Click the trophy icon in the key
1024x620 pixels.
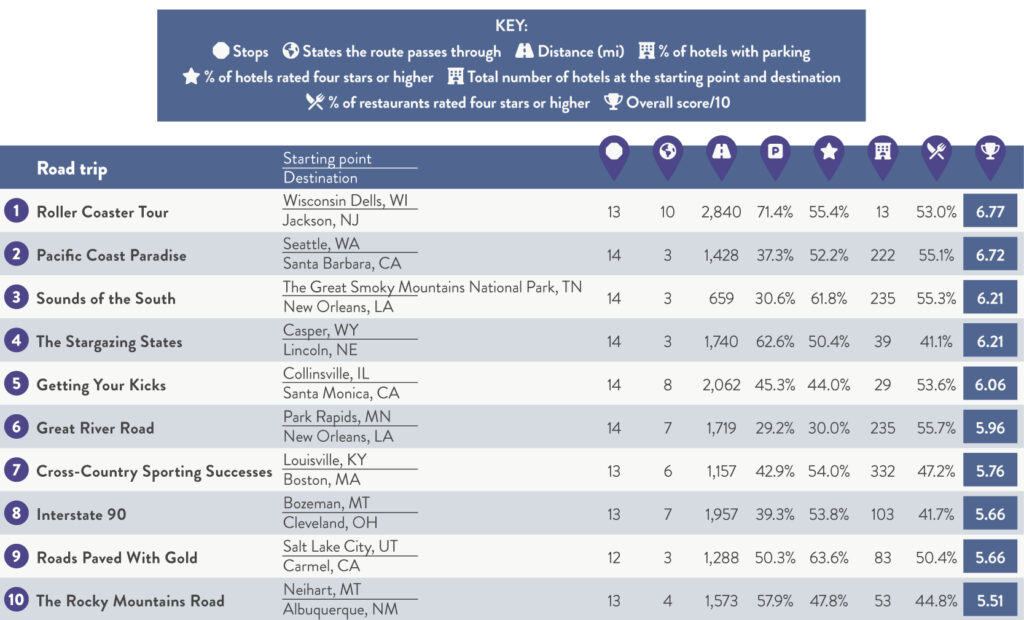tap(611, 103)
